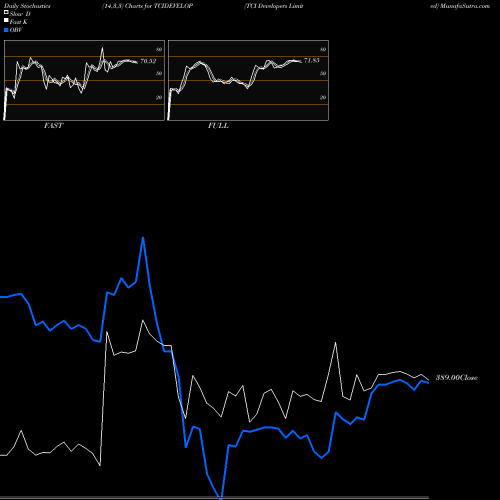Click the 'FAST' chart label

pyautogui.click(x=53, y=126)
